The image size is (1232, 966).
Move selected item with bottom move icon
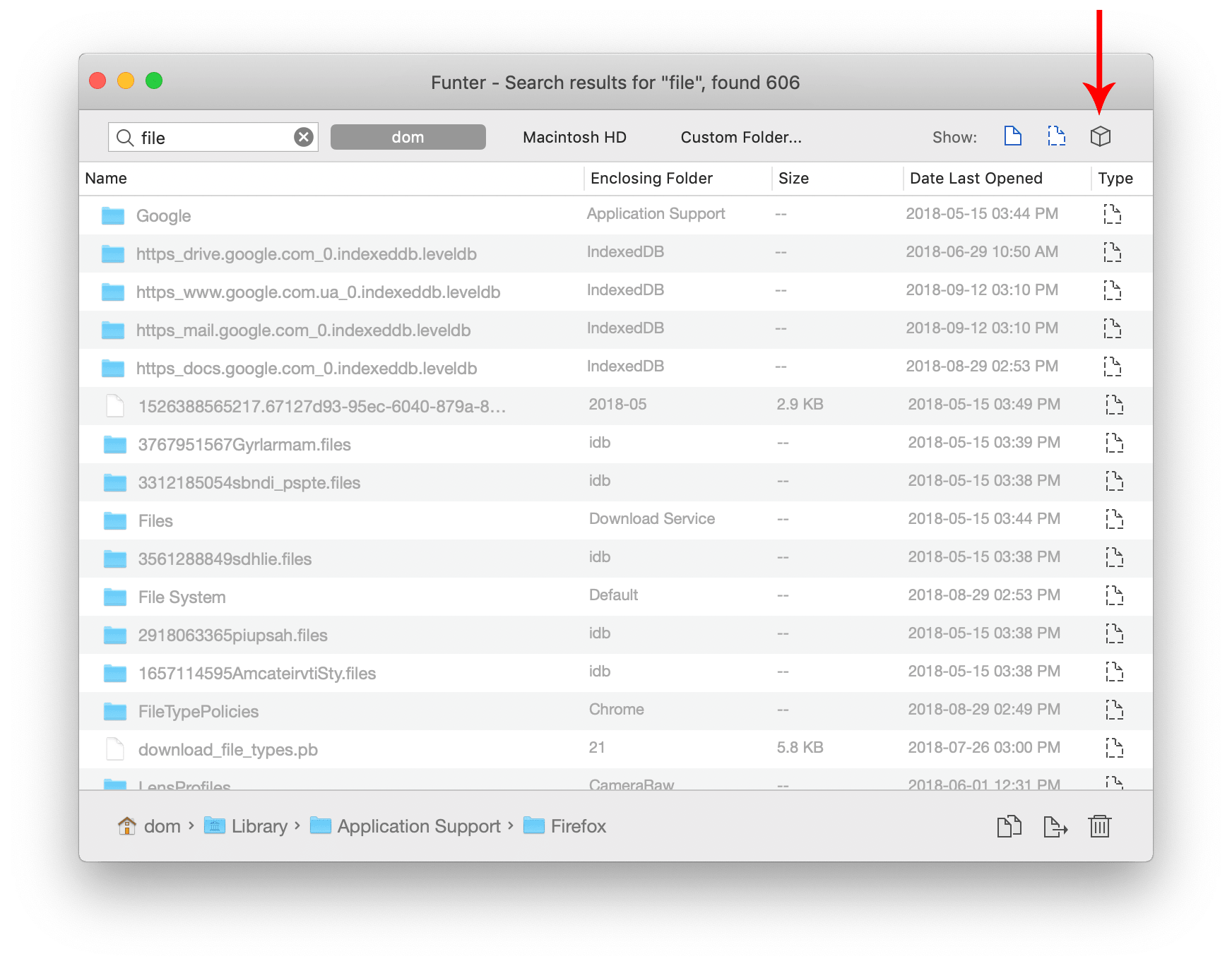[x=1055, y=825]
